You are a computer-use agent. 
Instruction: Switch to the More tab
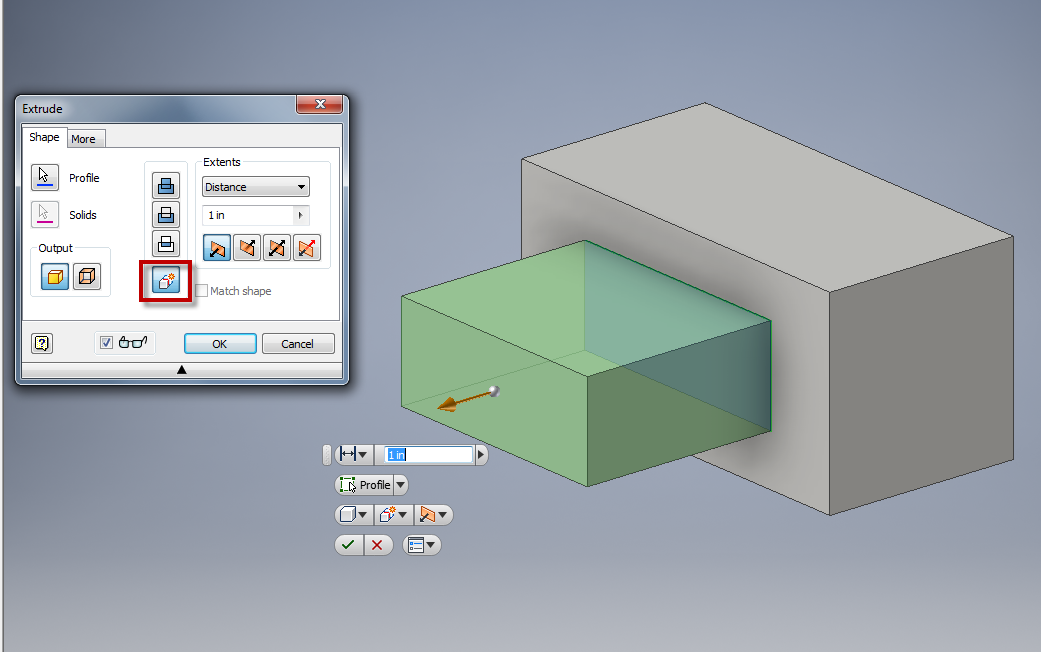point(84,139)
